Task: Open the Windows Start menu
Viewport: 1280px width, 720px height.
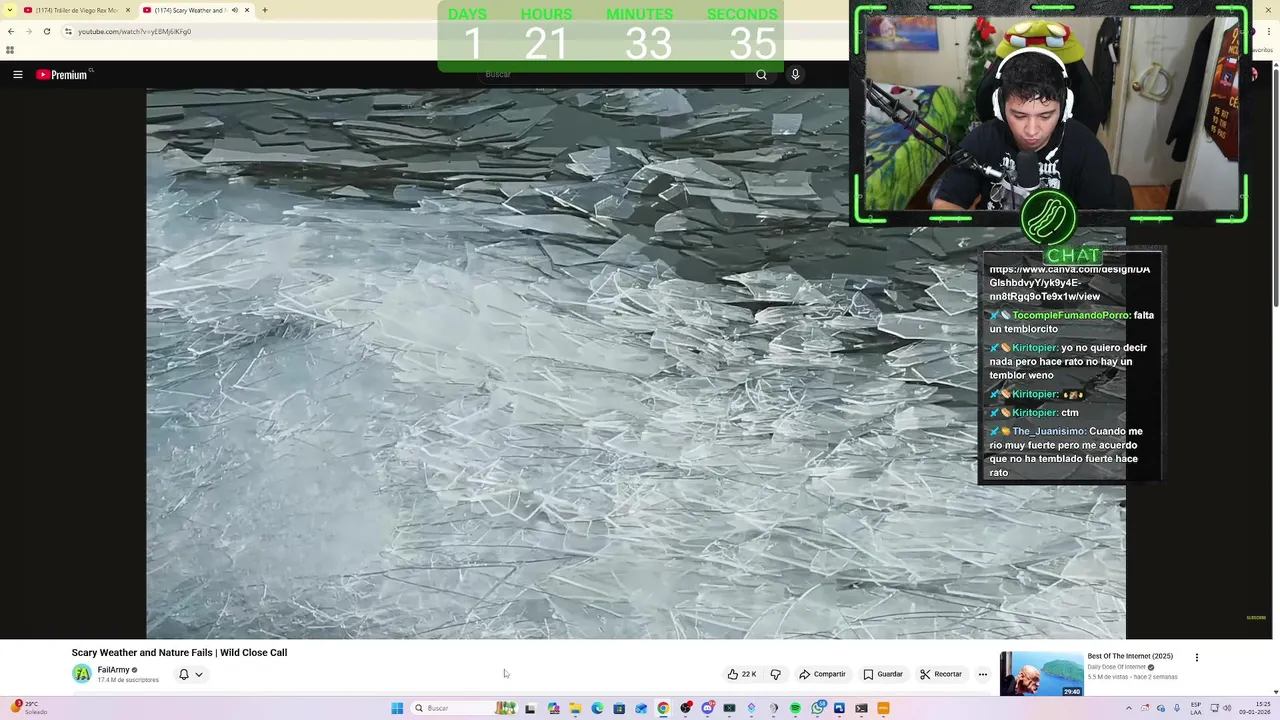Action: pyautogui.click(x=397, y=708)
